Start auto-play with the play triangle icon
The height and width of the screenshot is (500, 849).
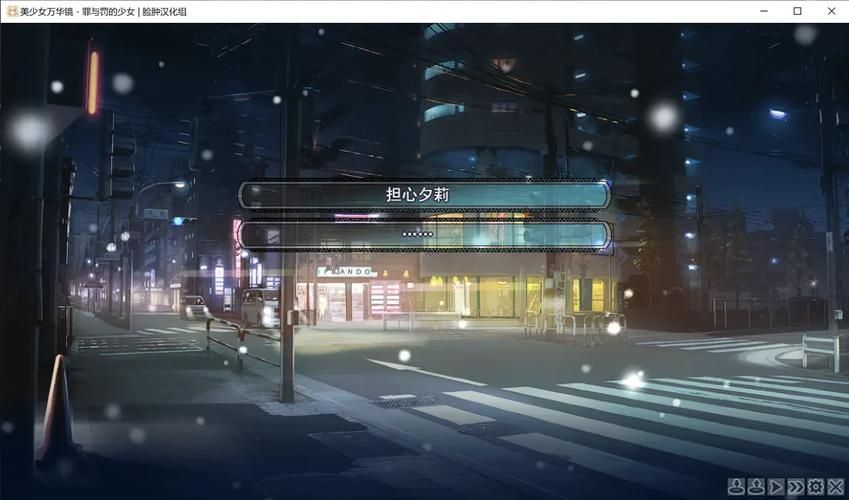[x=776, y=486]
